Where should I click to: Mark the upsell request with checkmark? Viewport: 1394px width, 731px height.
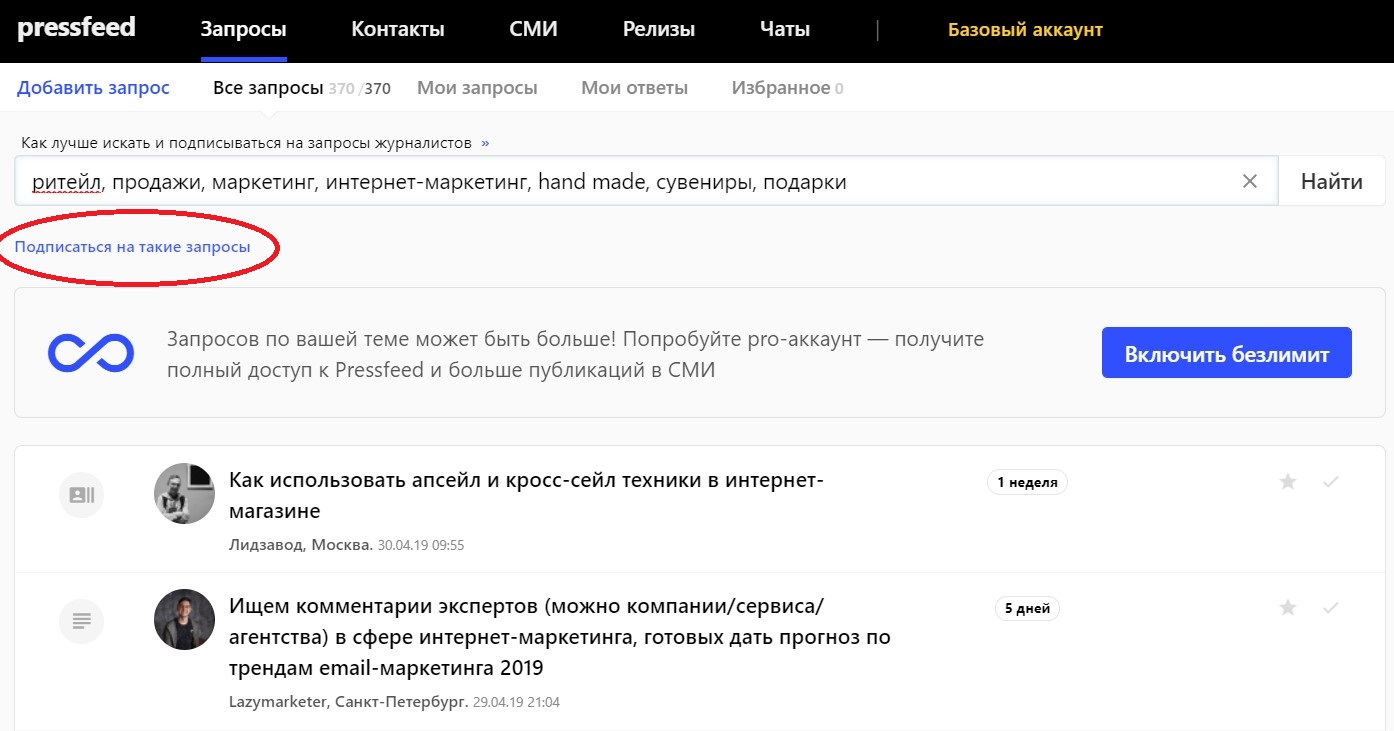[x=1330, y=482]
